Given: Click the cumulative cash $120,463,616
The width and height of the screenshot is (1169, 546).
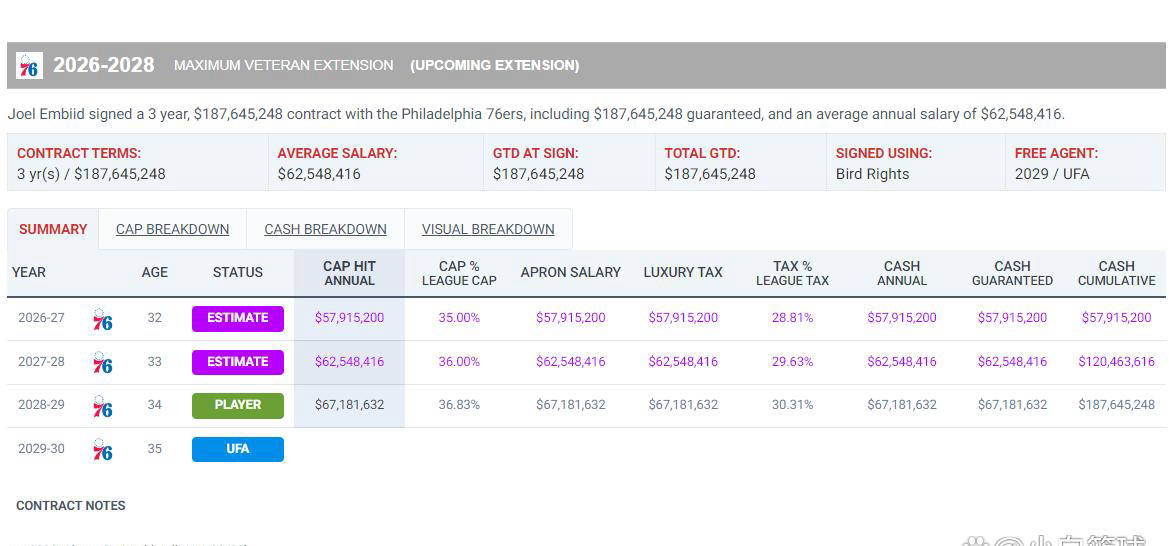Looking at the screenshot, I should point(1117,362).
